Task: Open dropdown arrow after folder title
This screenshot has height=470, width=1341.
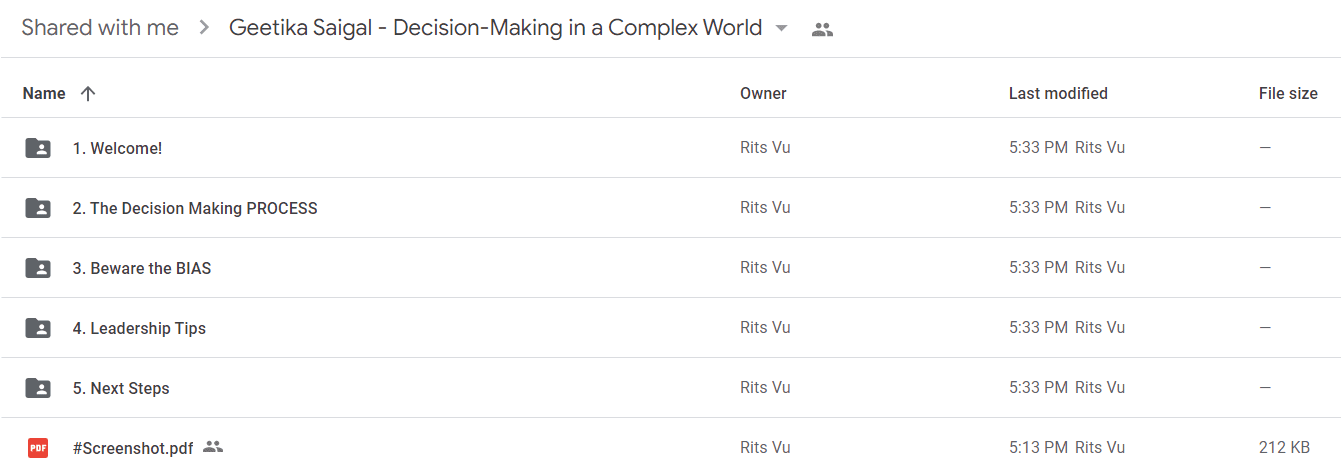Action: [x=782, y=28]
